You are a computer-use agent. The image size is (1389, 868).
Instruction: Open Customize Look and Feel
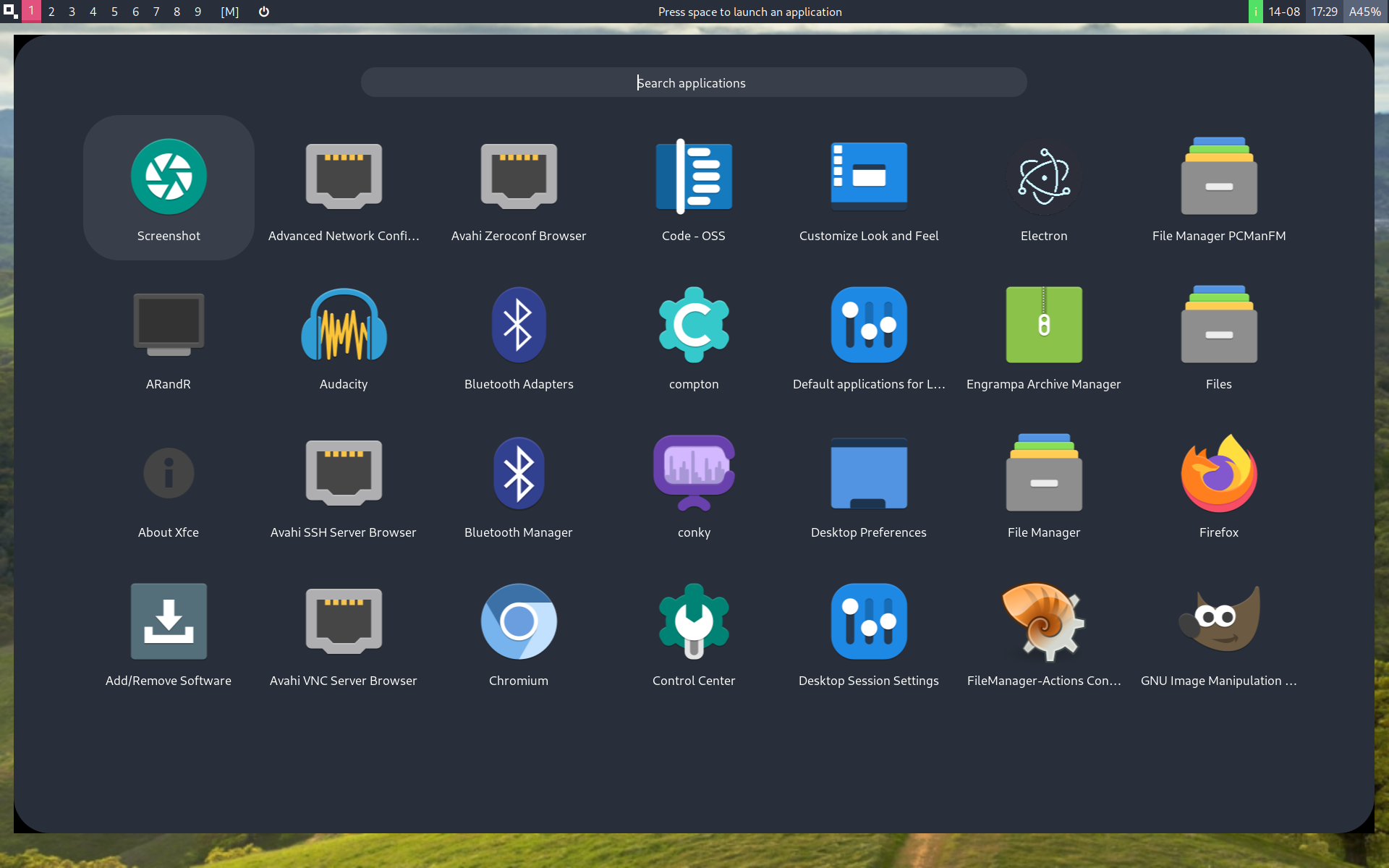click(869, 188)
